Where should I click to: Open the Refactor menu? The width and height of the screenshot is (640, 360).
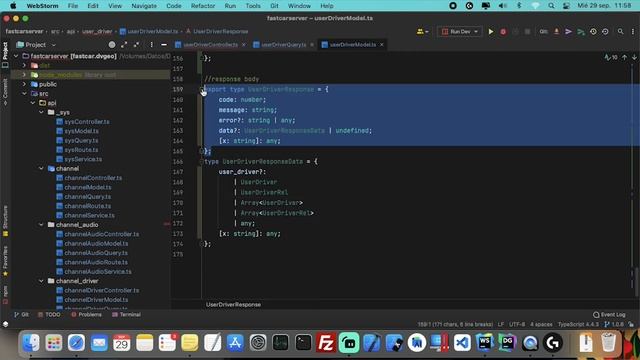(203, 6)
